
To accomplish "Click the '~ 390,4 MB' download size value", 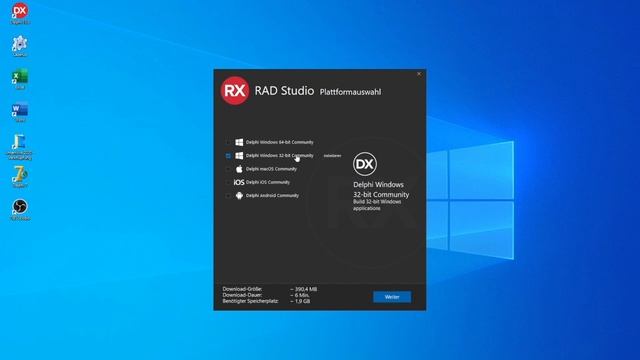I will pos(304,289).
